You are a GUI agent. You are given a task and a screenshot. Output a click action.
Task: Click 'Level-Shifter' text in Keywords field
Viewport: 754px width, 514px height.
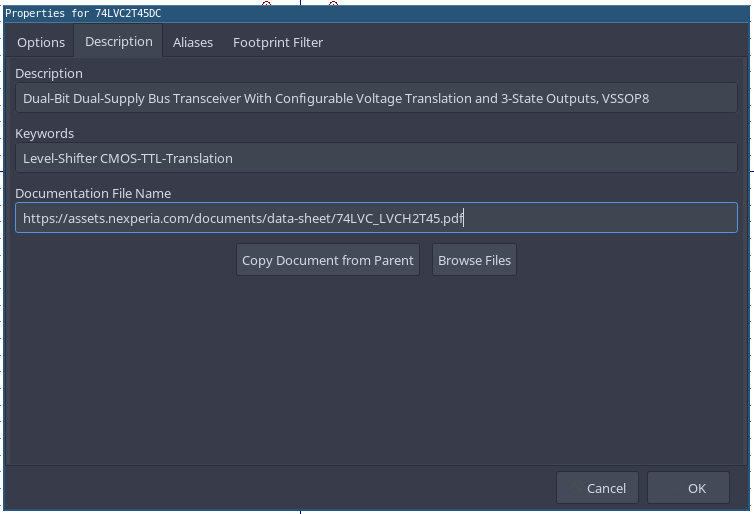[x=59, y=158]
